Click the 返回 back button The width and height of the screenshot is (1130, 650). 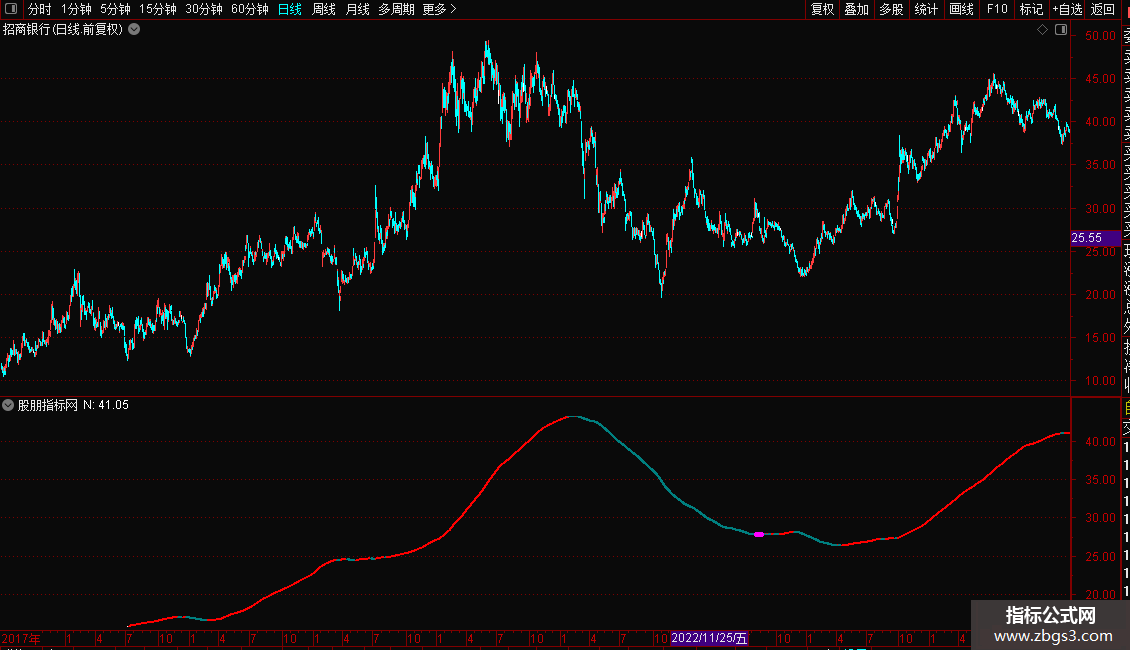point(1103,9)
